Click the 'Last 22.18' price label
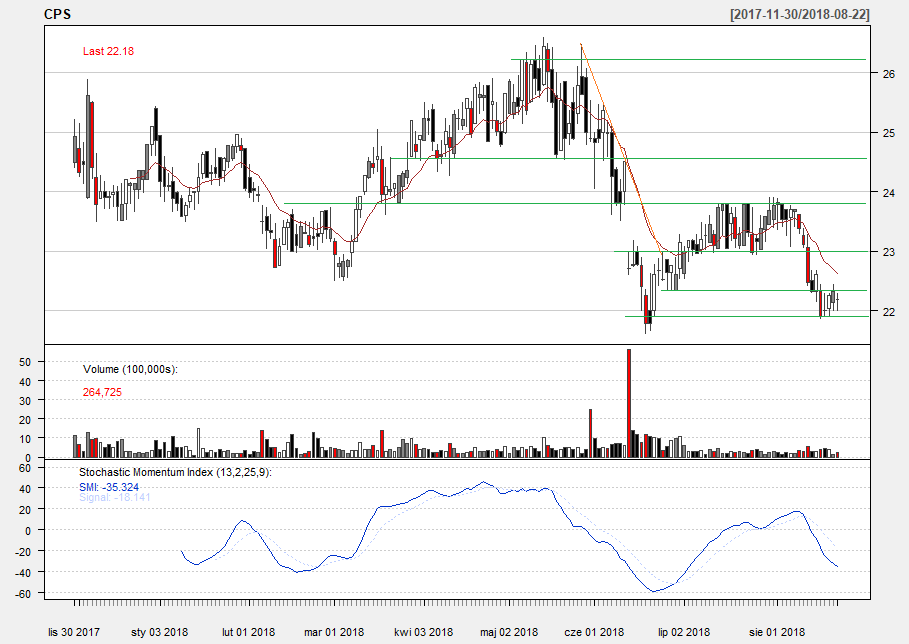Image resolution: width=909 pixels, height=644 pixels. point(108,51)
